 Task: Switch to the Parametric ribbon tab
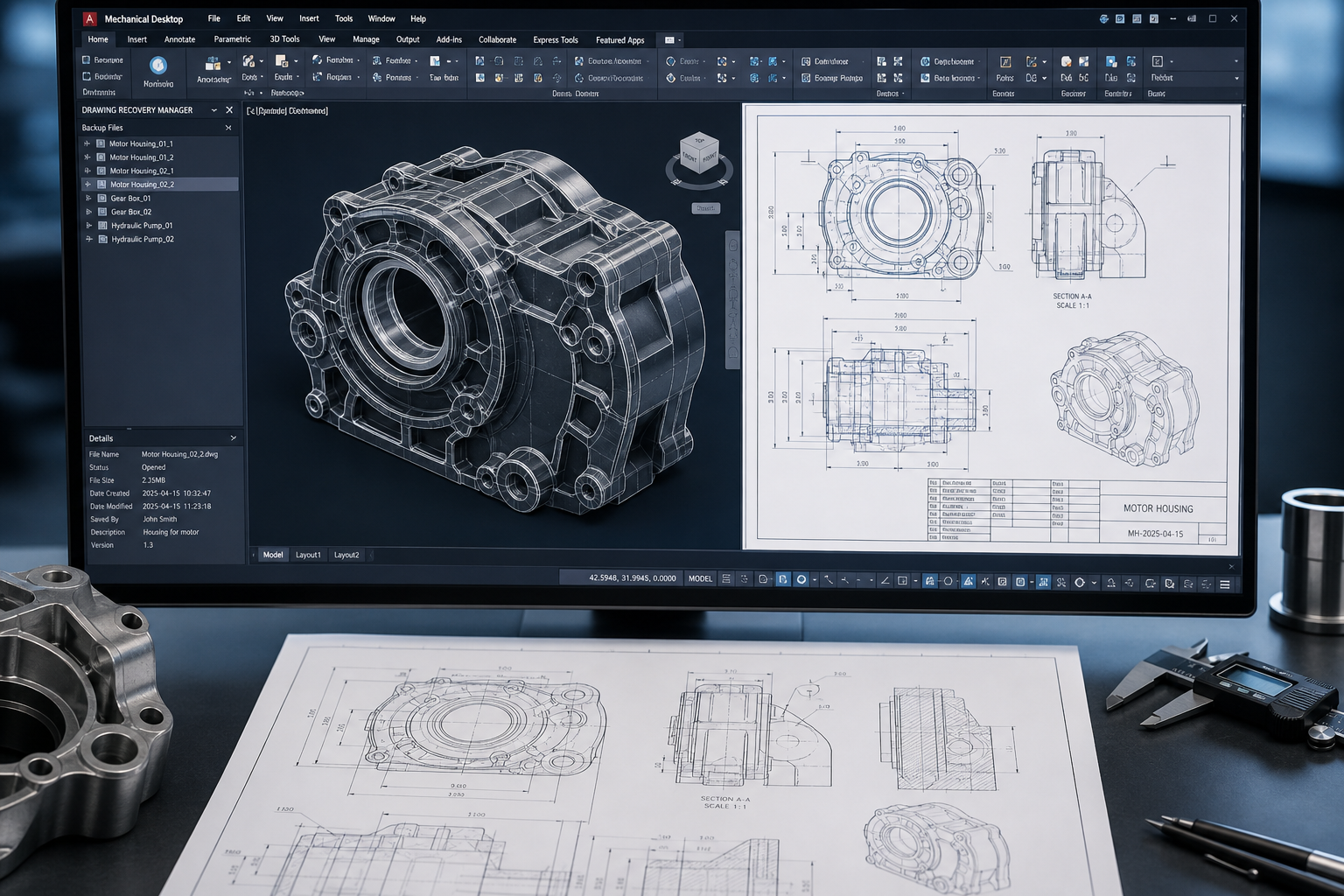pos(232,39)
